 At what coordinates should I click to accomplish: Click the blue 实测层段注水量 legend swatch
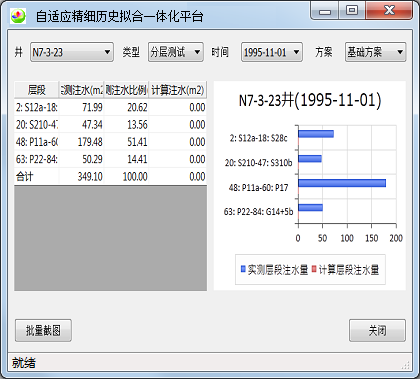pos(243,269)
